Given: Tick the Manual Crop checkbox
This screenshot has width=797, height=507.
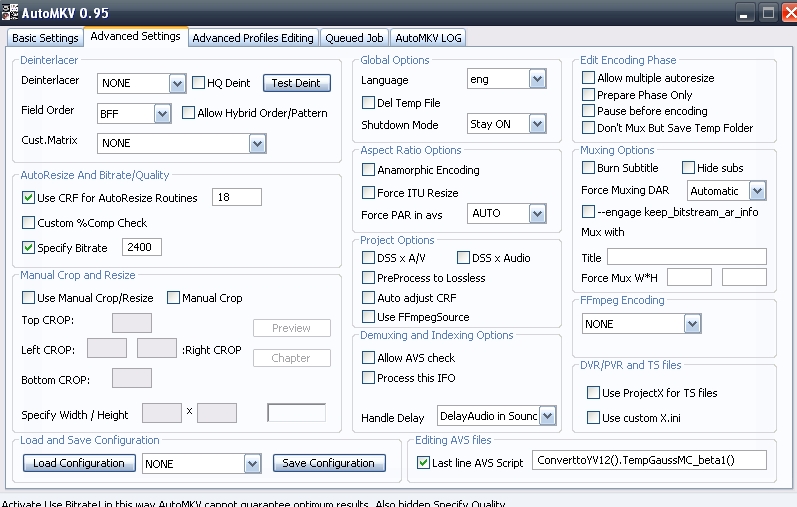Looking at the screenshot, I should (173, 297).
